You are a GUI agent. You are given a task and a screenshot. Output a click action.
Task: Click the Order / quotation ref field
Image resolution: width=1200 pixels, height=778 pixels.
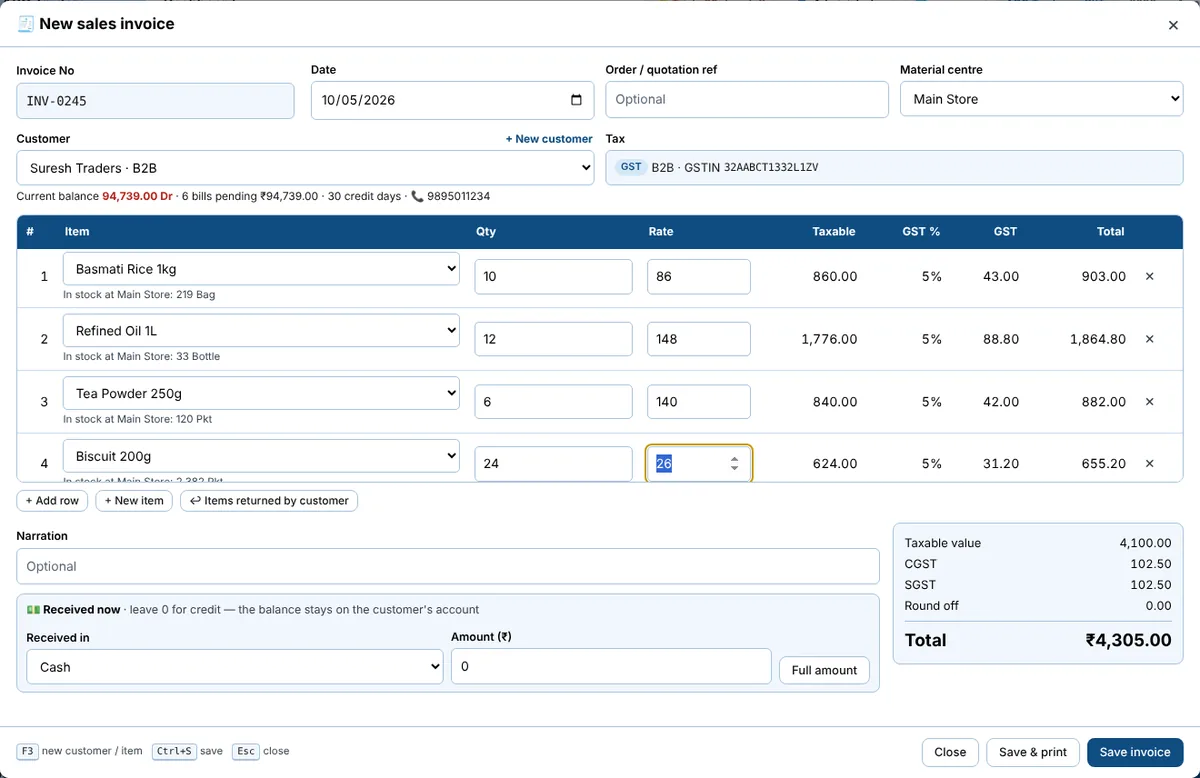click(x=747, y=99)
